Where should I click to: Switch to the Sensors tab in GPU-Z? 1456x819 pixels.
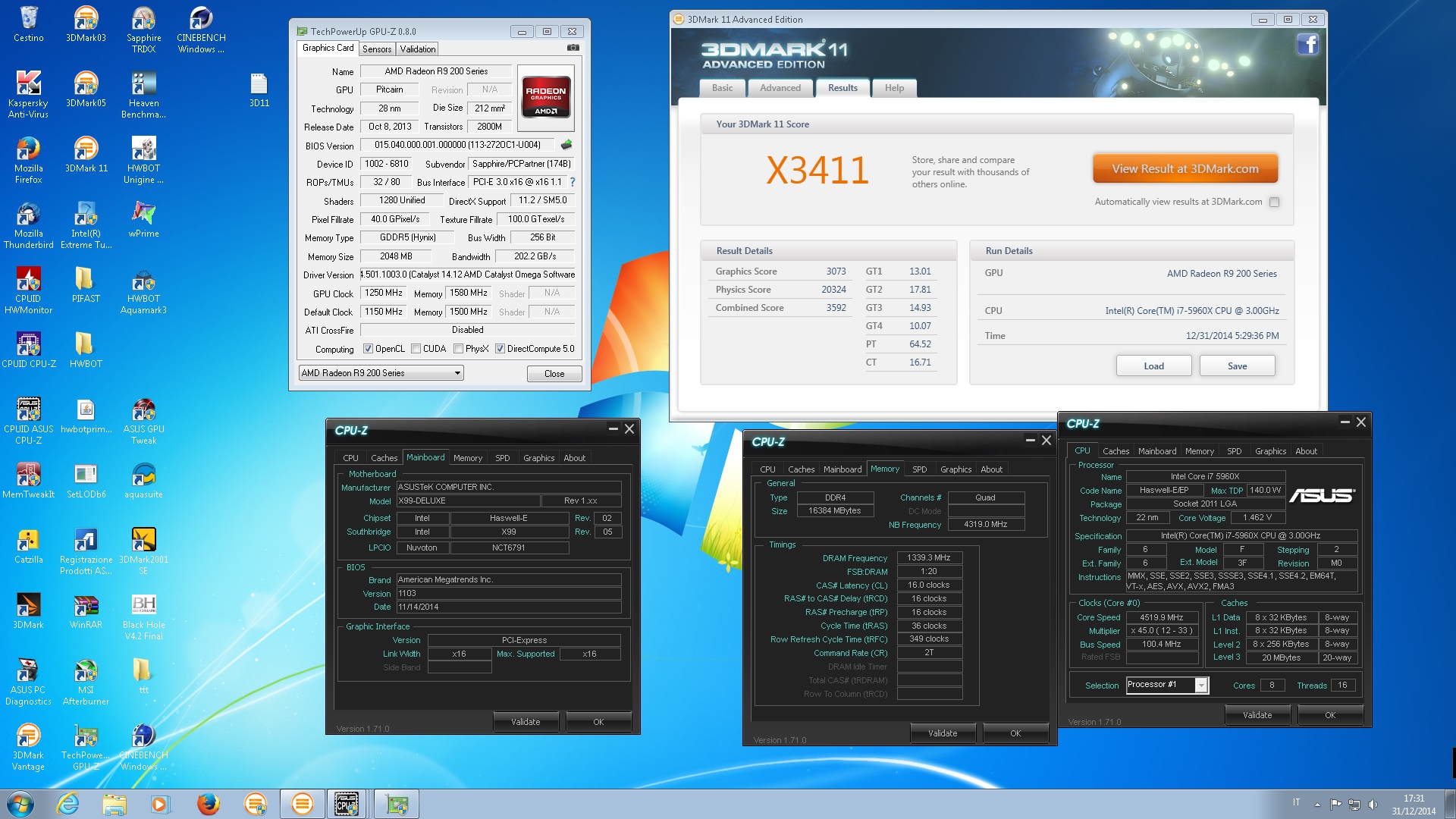tap(377, 49)
